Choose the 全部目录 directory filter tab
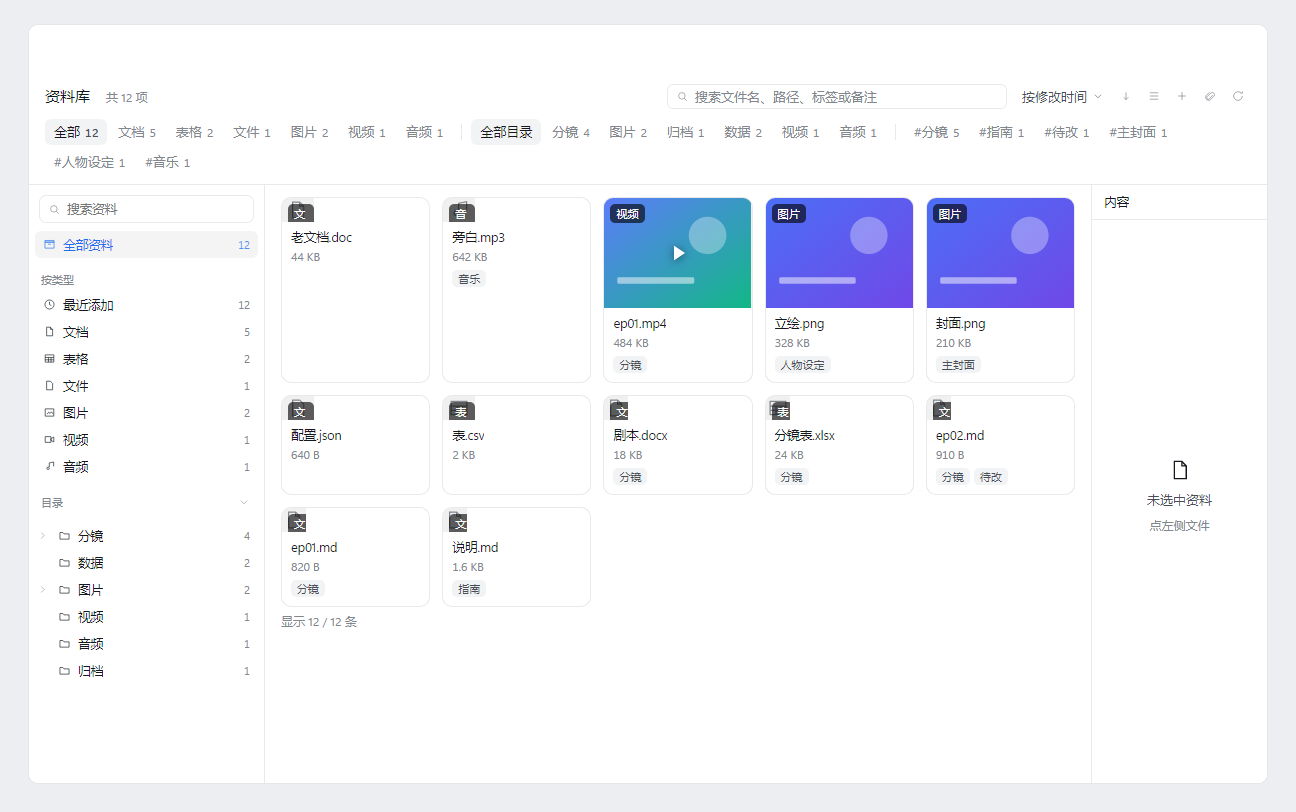 pos(506,132)
